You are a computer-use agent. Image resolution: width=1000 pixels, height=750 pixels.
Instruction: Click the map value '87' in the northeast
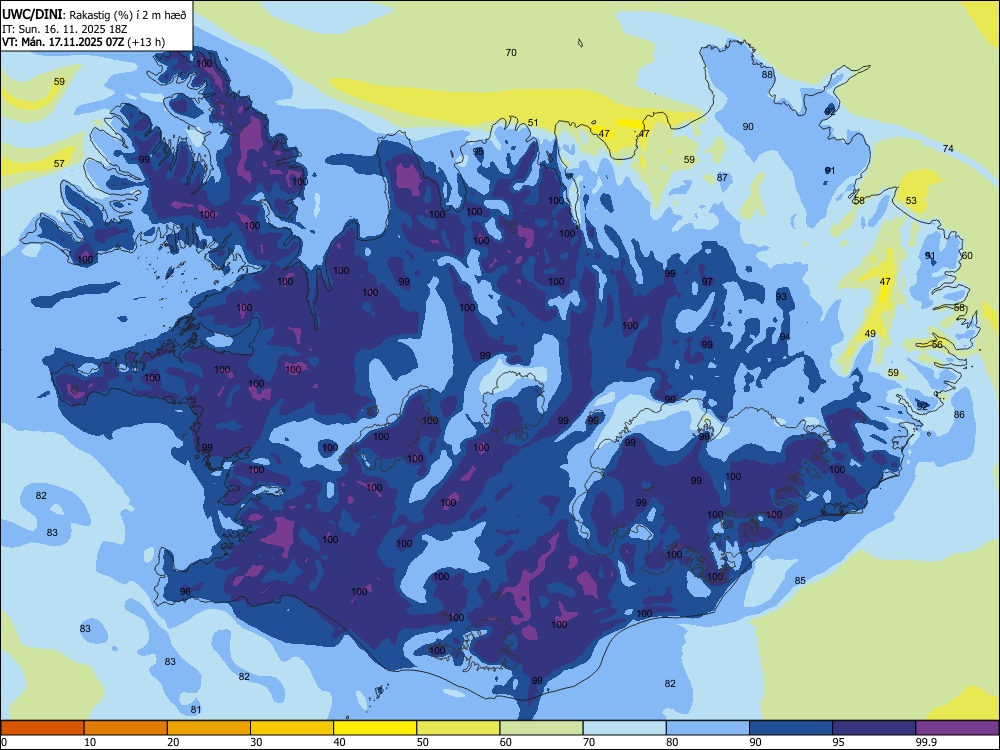point(722,178)
